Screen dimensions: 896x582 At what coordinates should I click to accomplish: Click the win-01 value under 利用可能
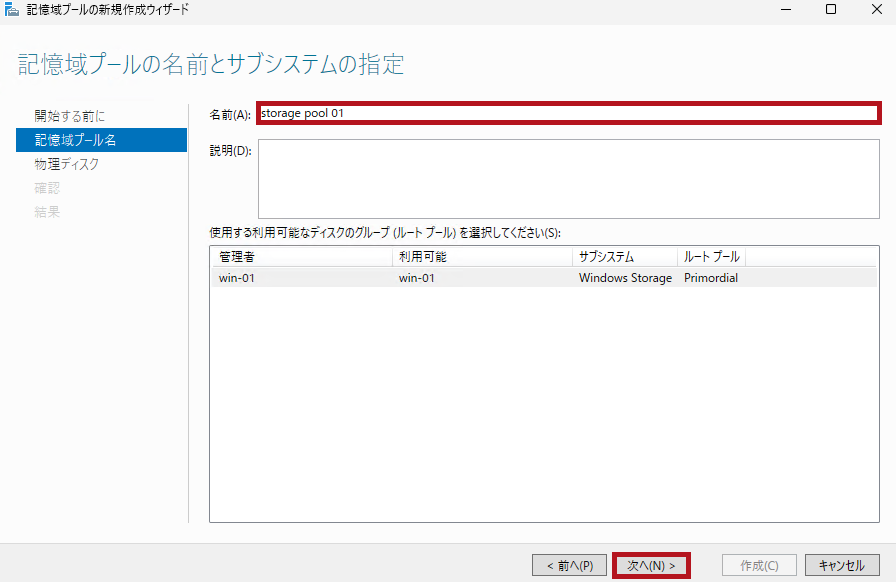(x=416, y=278)
